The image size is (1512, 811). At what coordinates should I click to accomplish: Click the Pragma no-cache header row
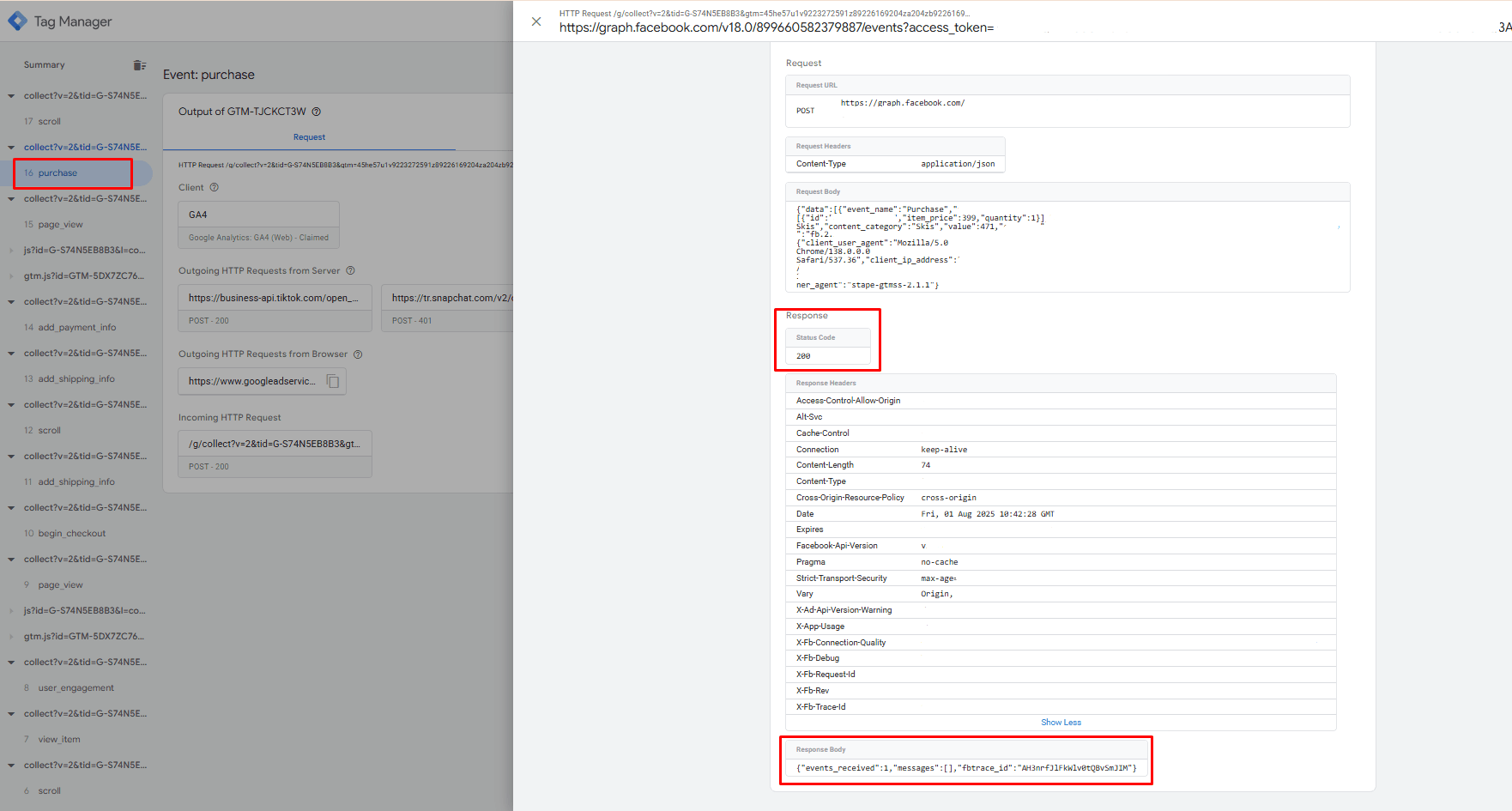(x=1061, y=562)
